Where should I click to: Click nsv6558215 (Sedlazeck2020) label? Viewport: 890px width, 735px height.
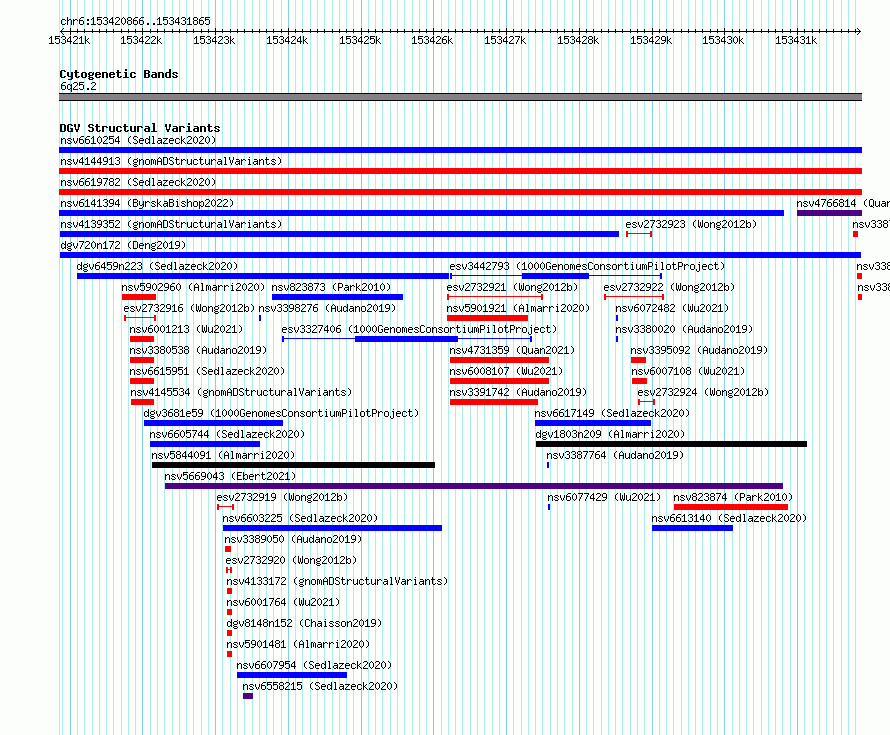coord(320,686)
